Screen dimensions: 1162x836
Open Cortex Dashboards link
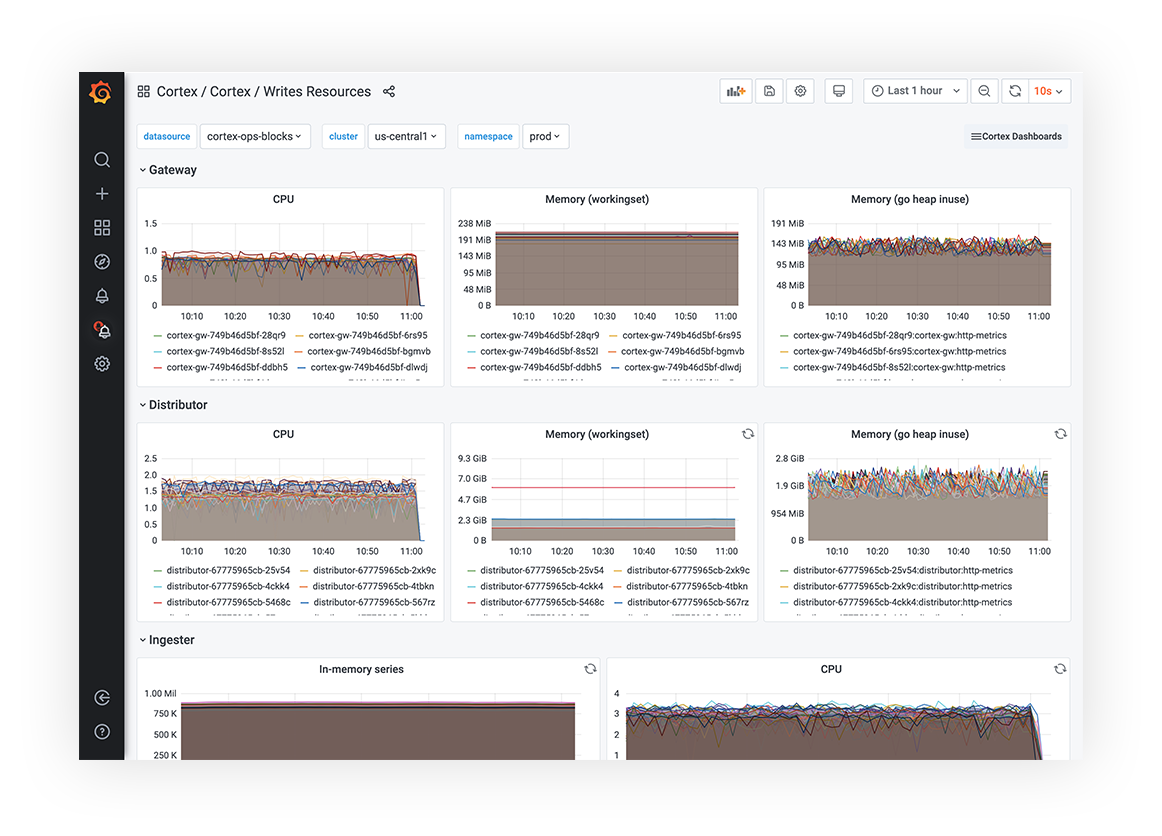1016,136
